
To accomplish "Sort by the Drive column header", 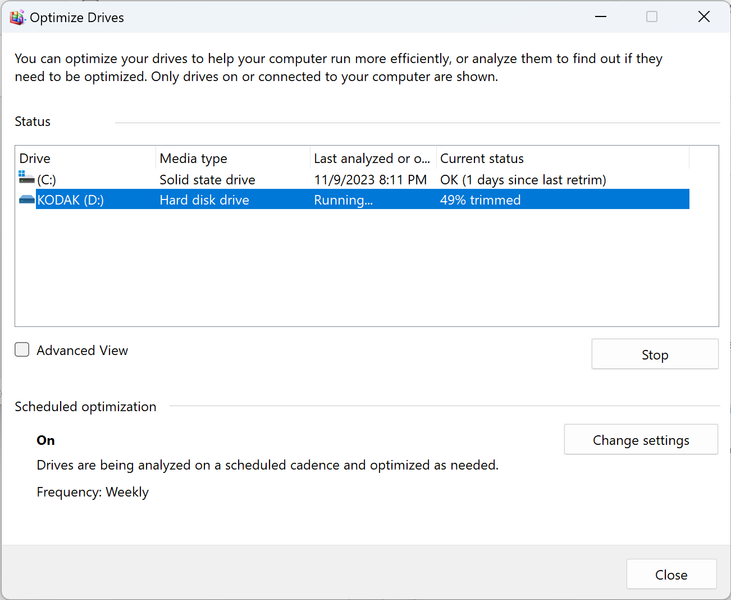I will click(85, 158).
